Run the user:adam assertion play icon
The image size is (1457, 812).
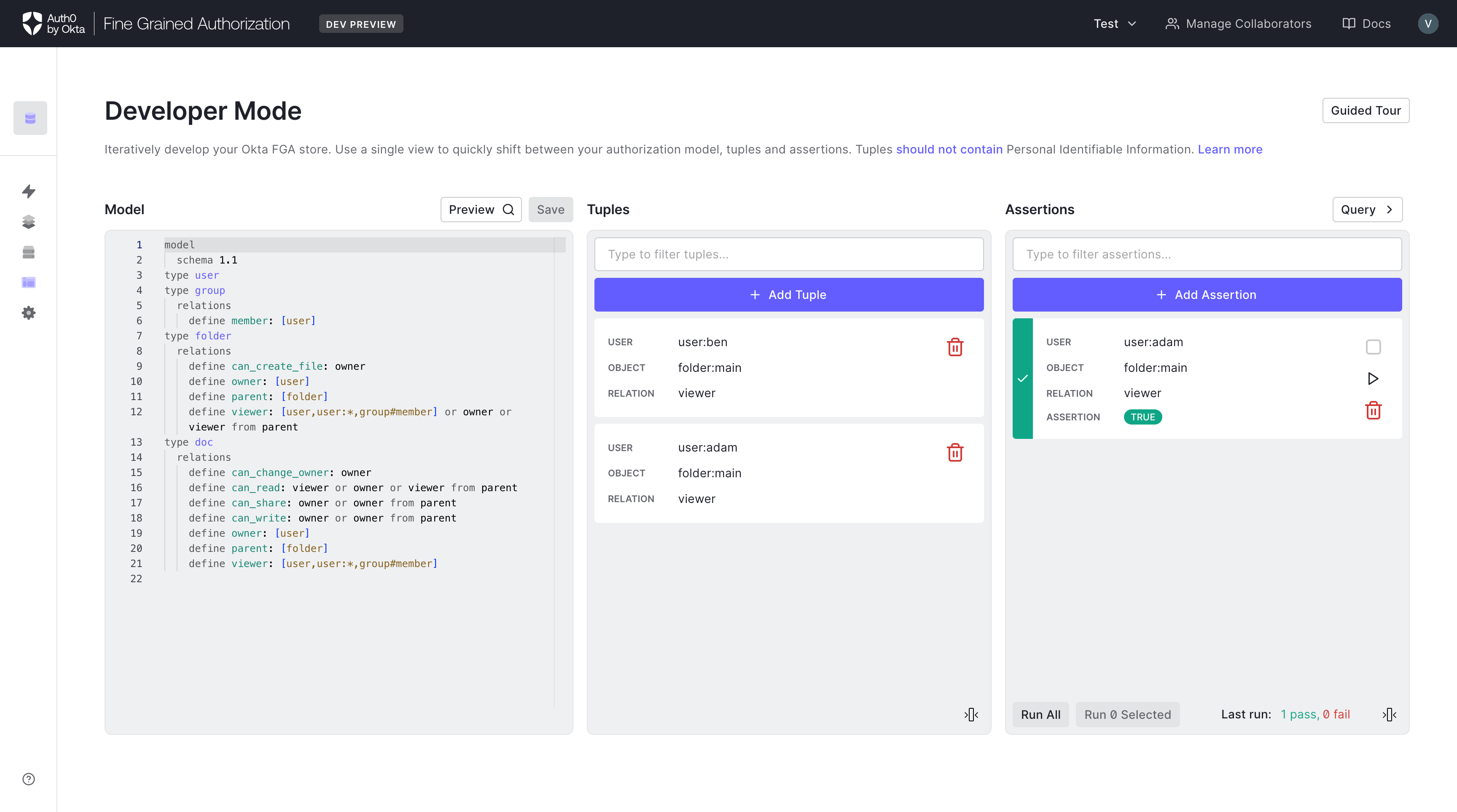(1373, 378)
